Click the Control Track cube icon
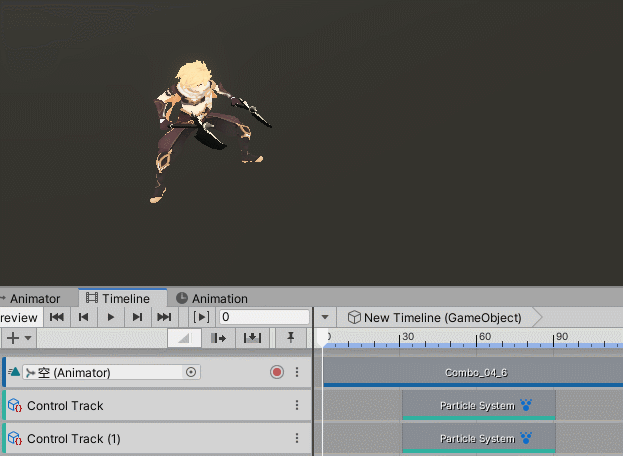This screenshot has width=623, height=456. [x=15, y=405]
